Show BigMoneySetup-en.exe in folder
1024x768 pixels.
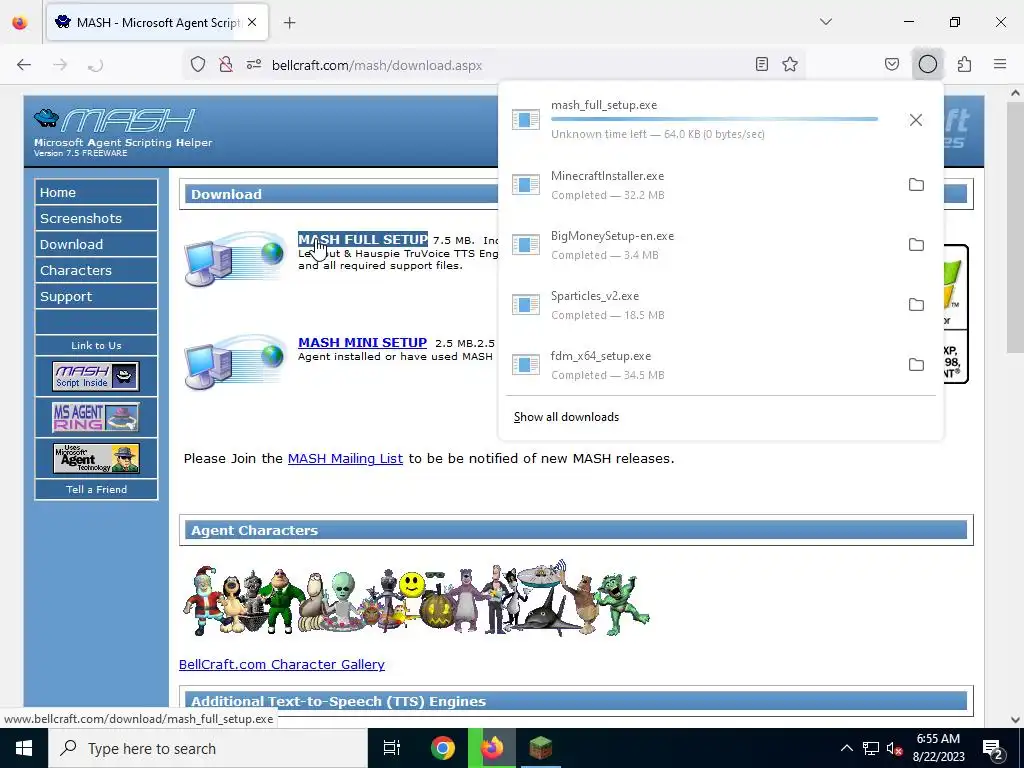point(916,245)
